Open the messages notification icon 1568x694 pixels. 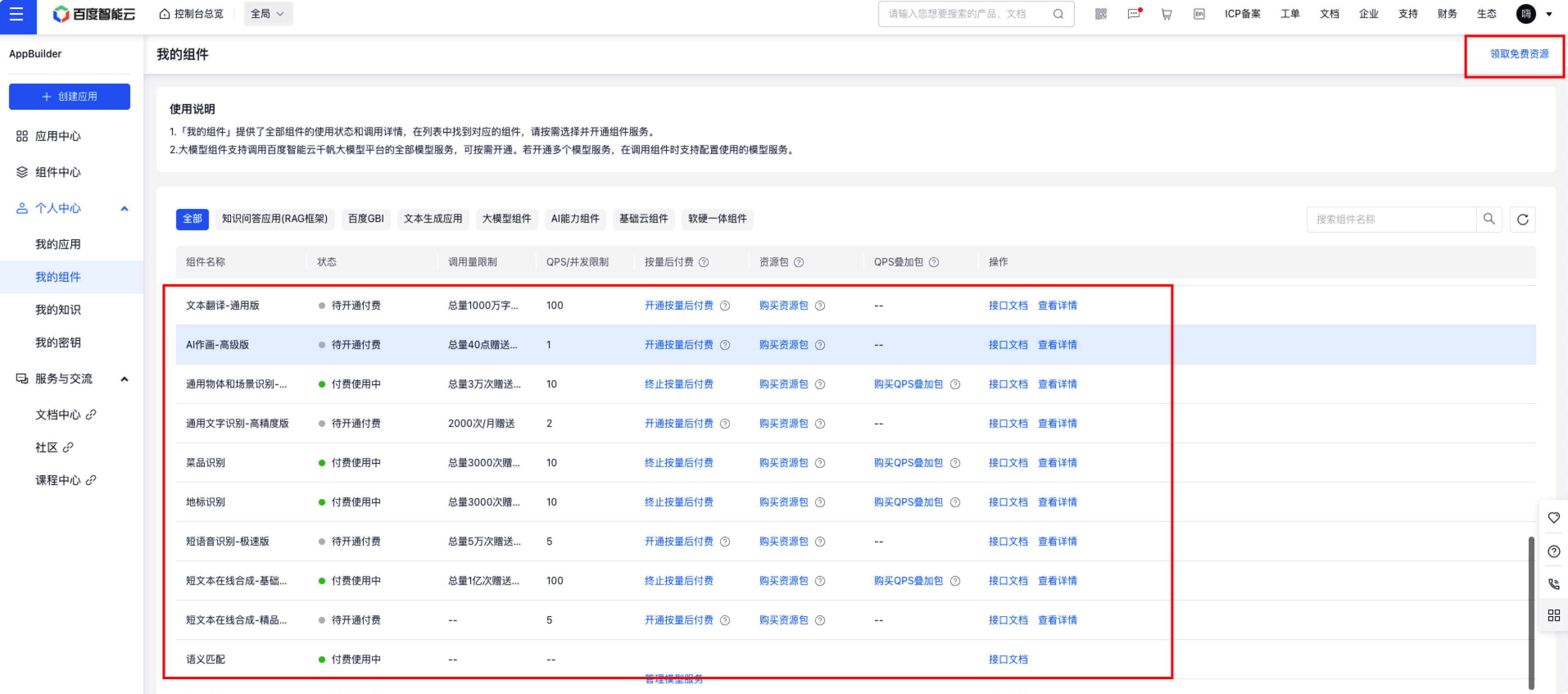pyautogui.click(x=1134, y=14)
